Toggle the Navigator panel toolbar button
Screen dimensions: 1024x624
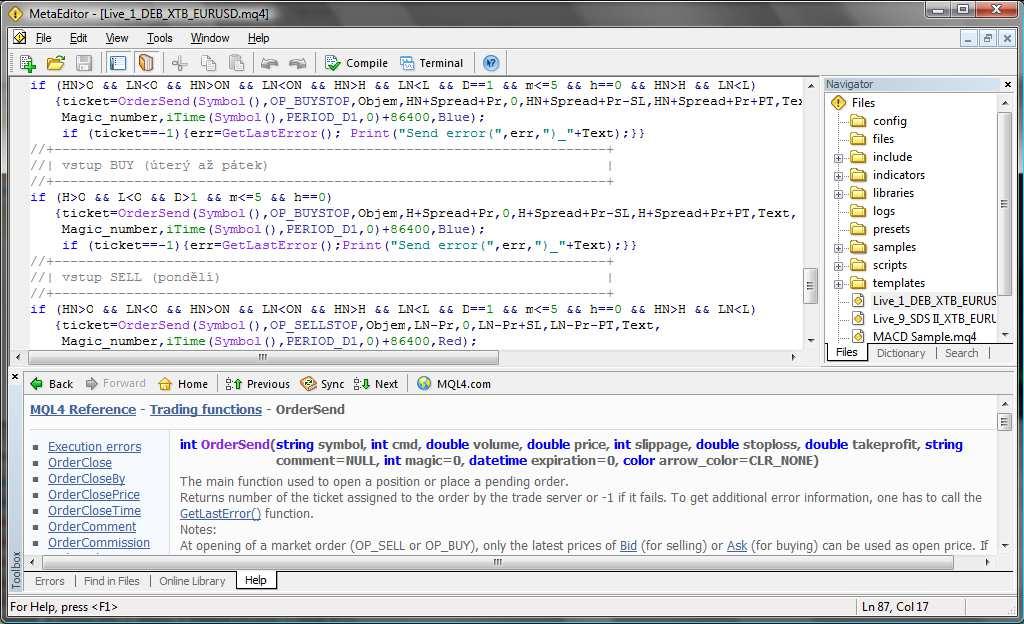(118, 63)
